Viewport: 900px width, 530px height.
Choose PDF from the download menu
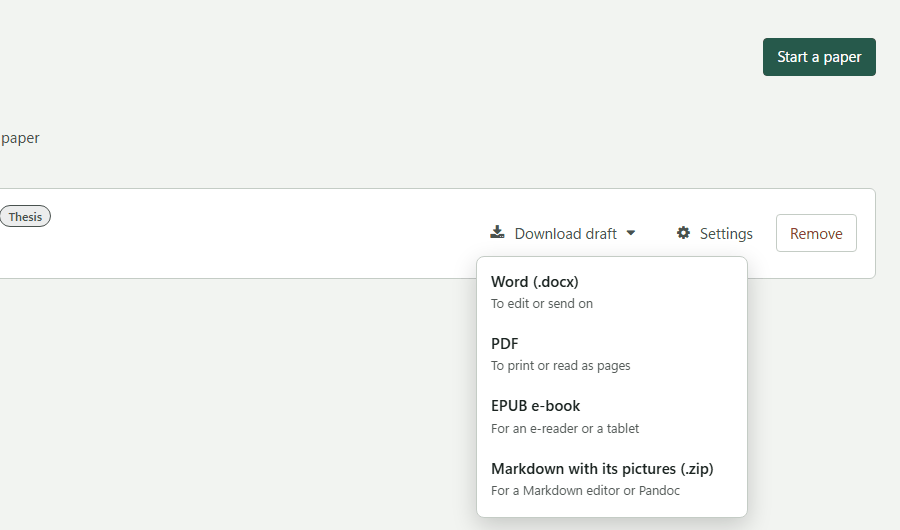coord(612,354)
